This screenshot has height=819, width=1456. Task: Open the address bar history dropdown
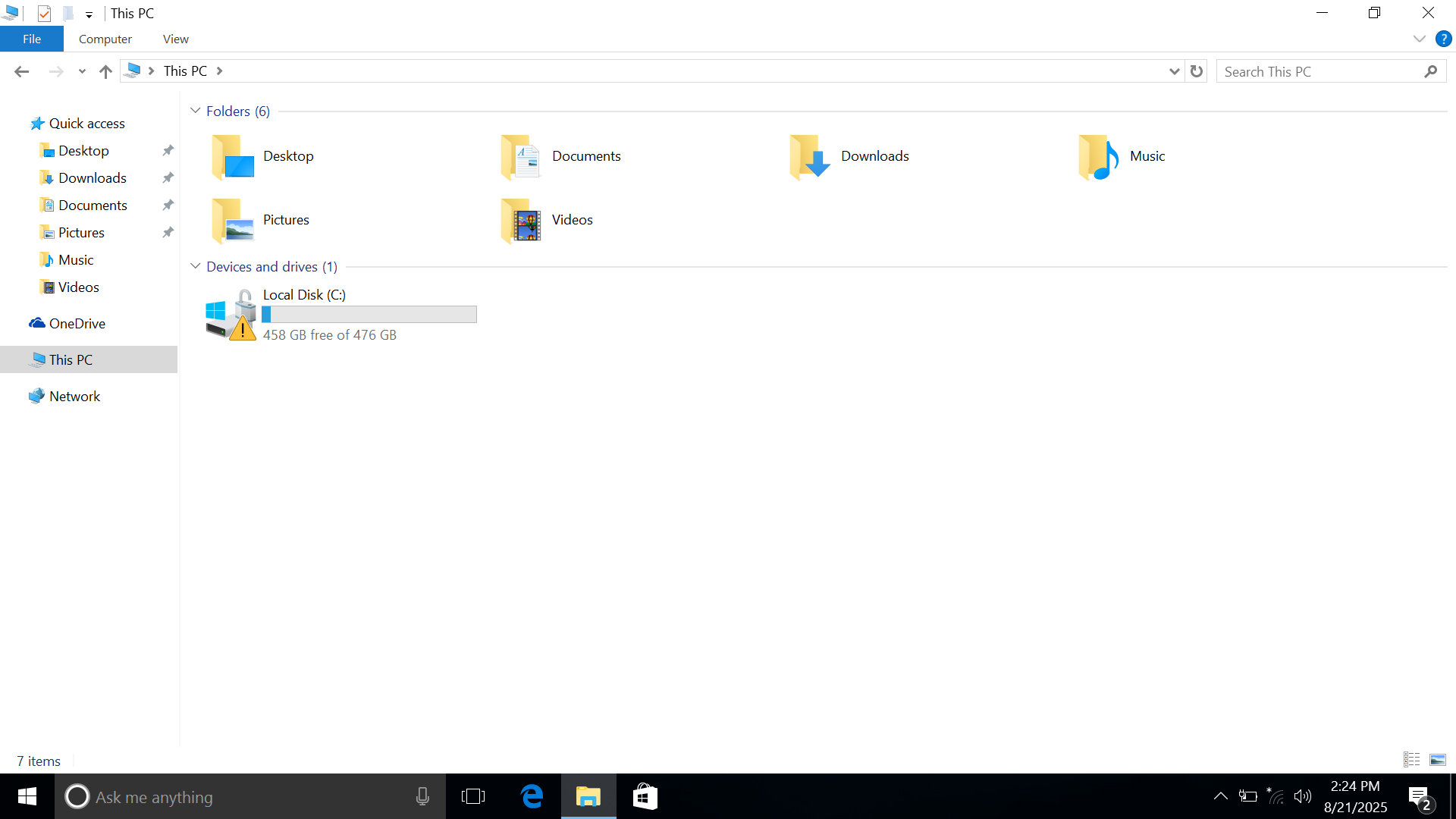pos(1174,71)
